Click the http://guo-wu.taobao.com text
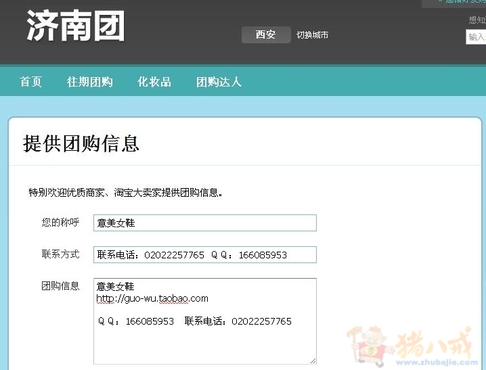Viewport: 486px width, 370px height. click(152, 298)
